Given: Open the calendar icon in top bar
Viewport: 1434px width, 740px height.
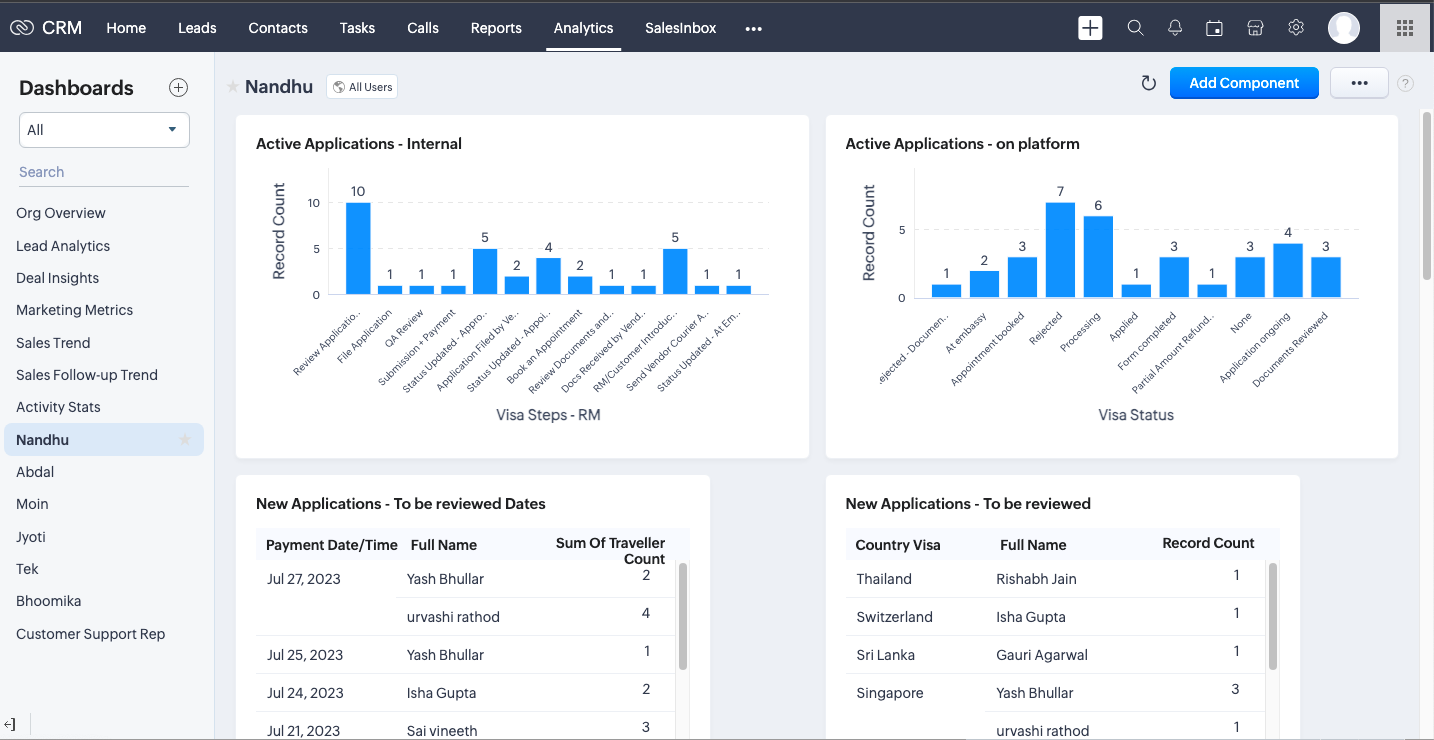Looking at the screenshot, I should 1214,28.
